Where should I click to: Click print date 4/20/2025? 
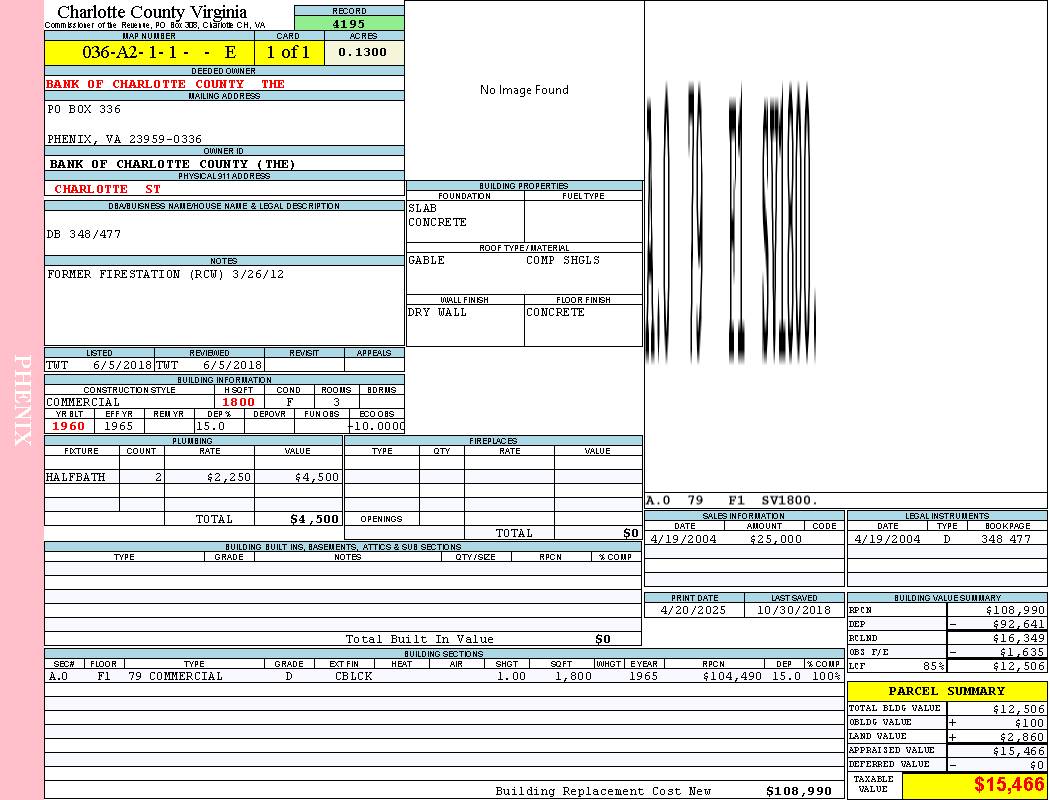693,610
